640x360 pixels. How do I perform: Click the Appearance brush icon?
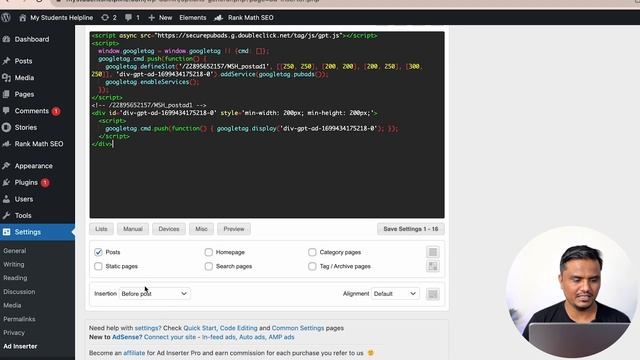point(6,166)
